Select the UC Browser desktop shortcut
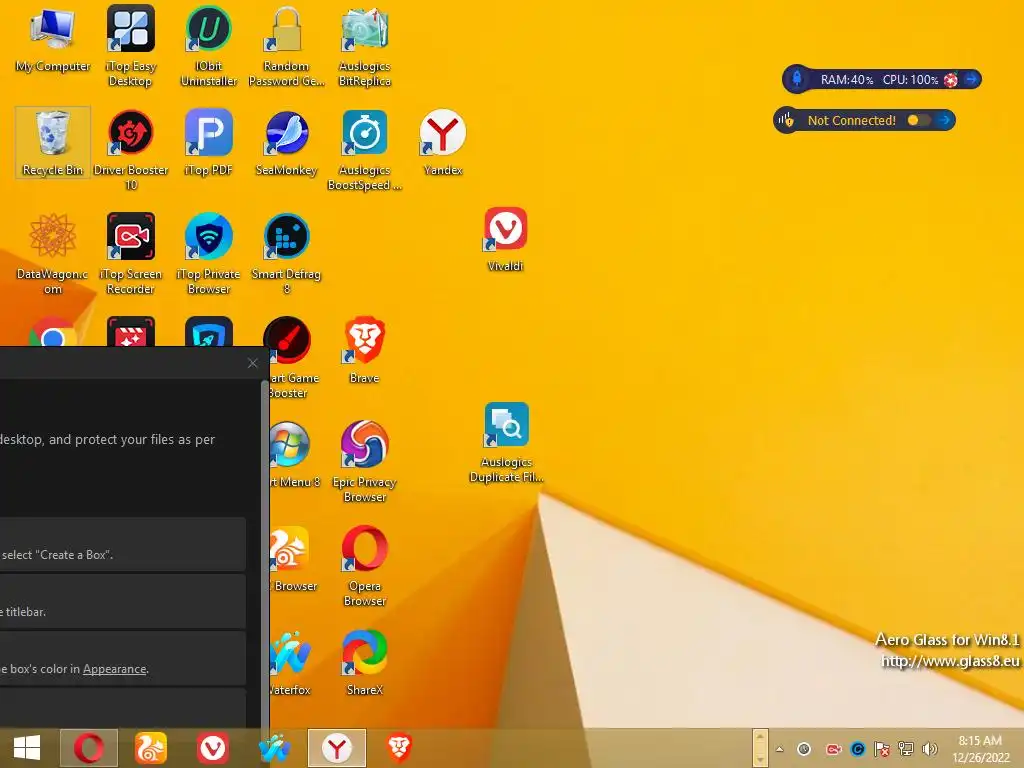Viewport: 1024px width, 768px height. point(292,558)
